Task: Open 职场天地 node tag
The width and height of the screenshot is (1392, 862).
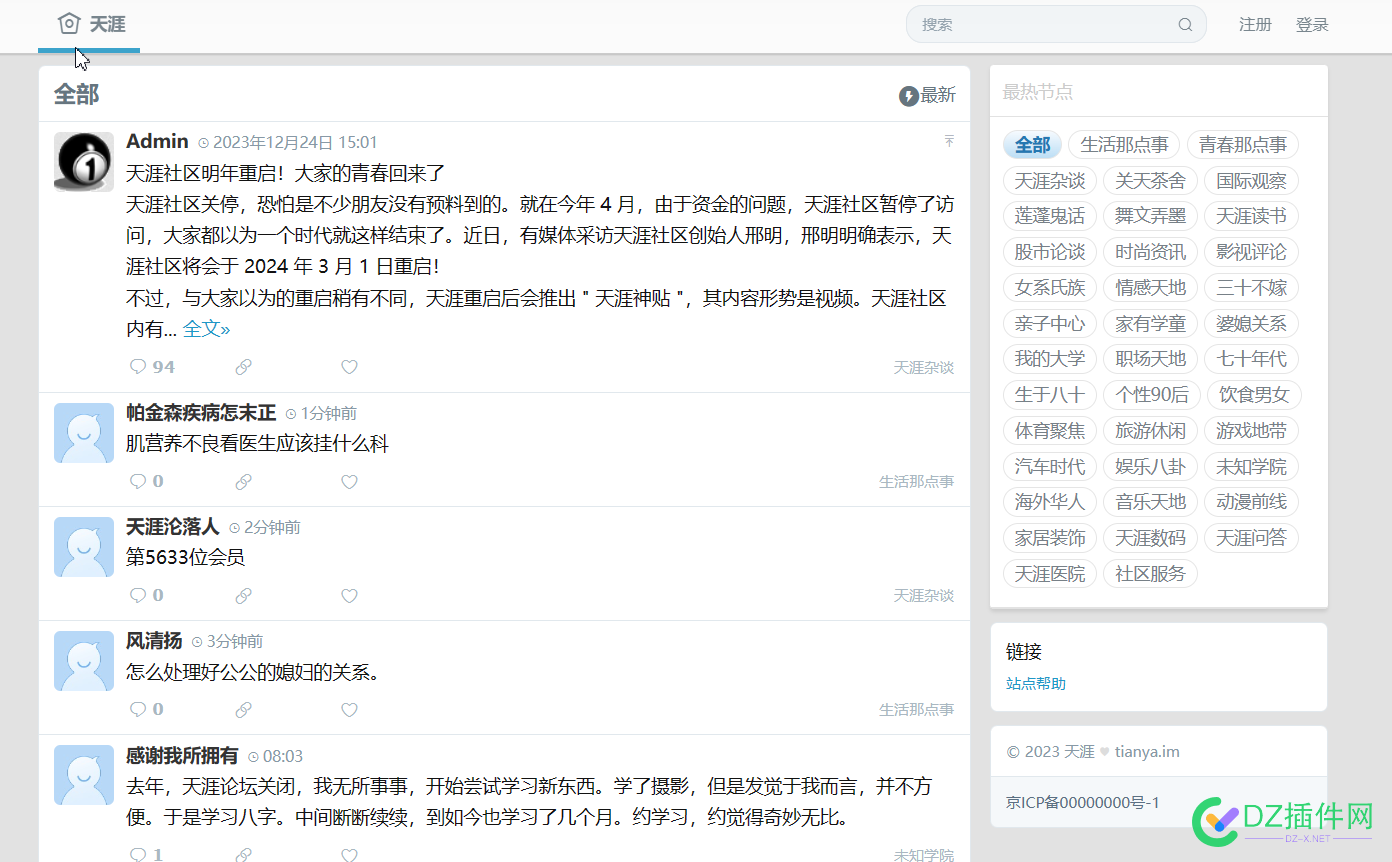Action: [x=1150, y=359]
